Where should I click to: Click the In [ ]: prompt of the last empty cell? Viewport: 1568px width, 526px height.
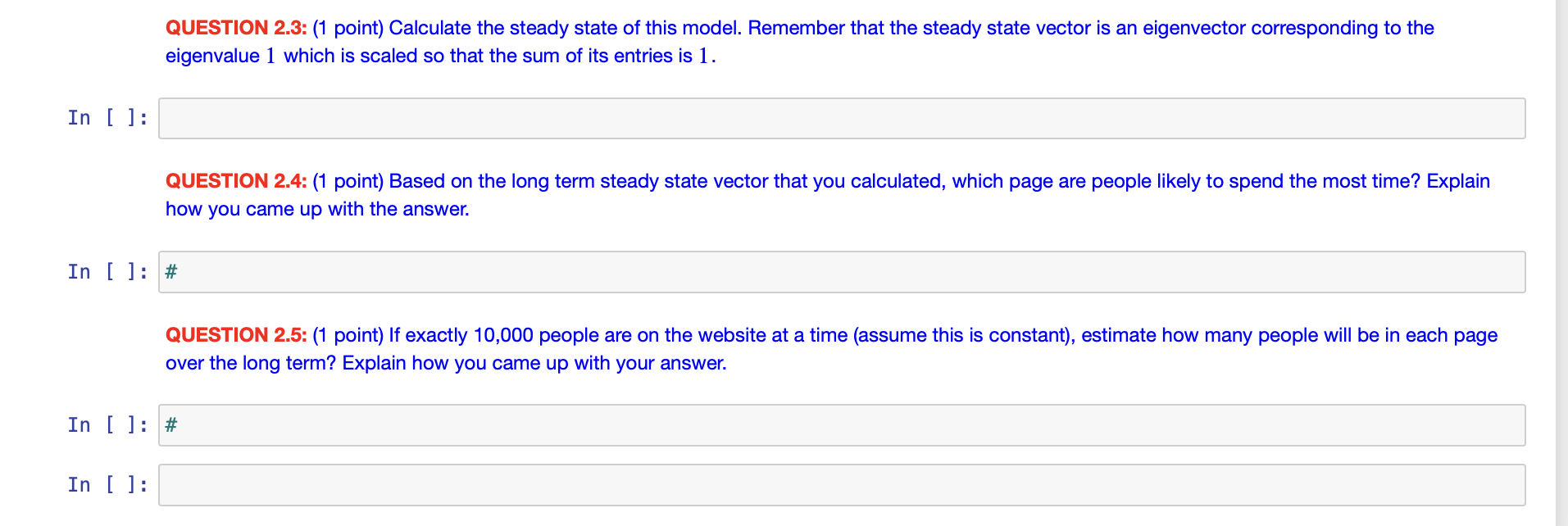(107, 484)
